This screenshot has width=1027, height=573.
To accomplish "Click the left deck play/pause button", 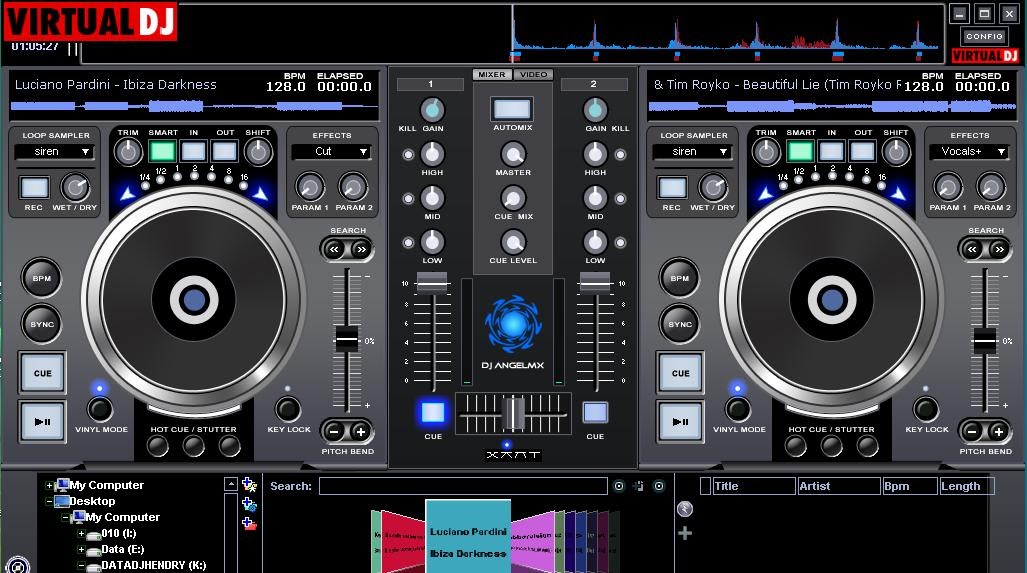I will (x=42, y=422).
